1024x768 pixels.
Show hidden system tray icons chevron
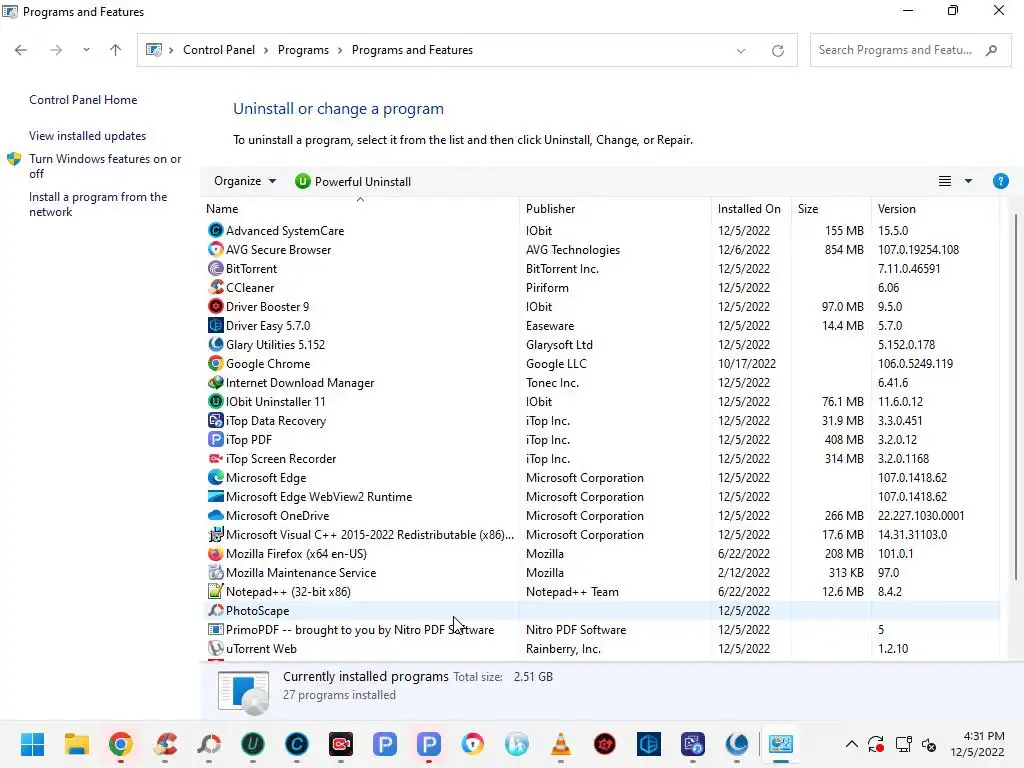coord(852,744)
